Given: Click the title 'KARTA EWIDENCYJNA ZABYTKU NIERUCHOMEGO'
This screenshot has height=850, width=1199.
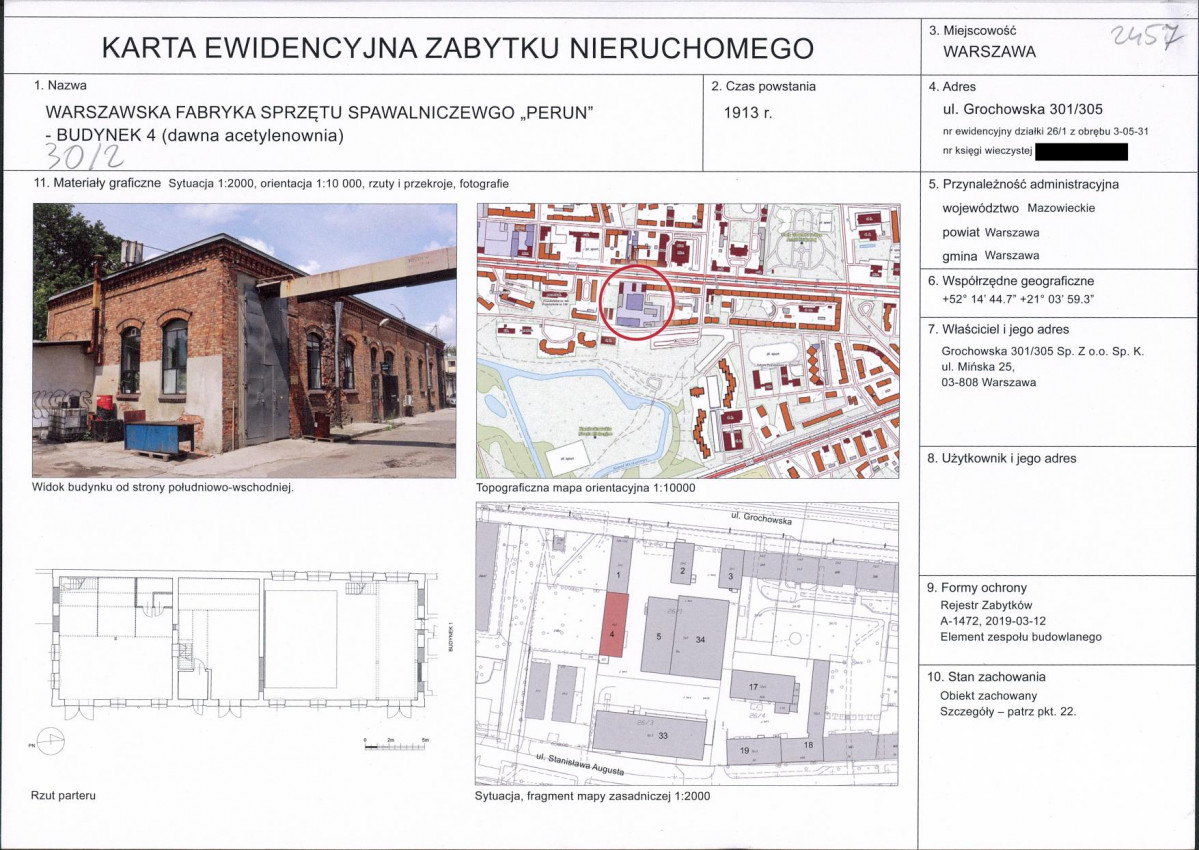Looking at the screenshot, I should pos(457,48).
